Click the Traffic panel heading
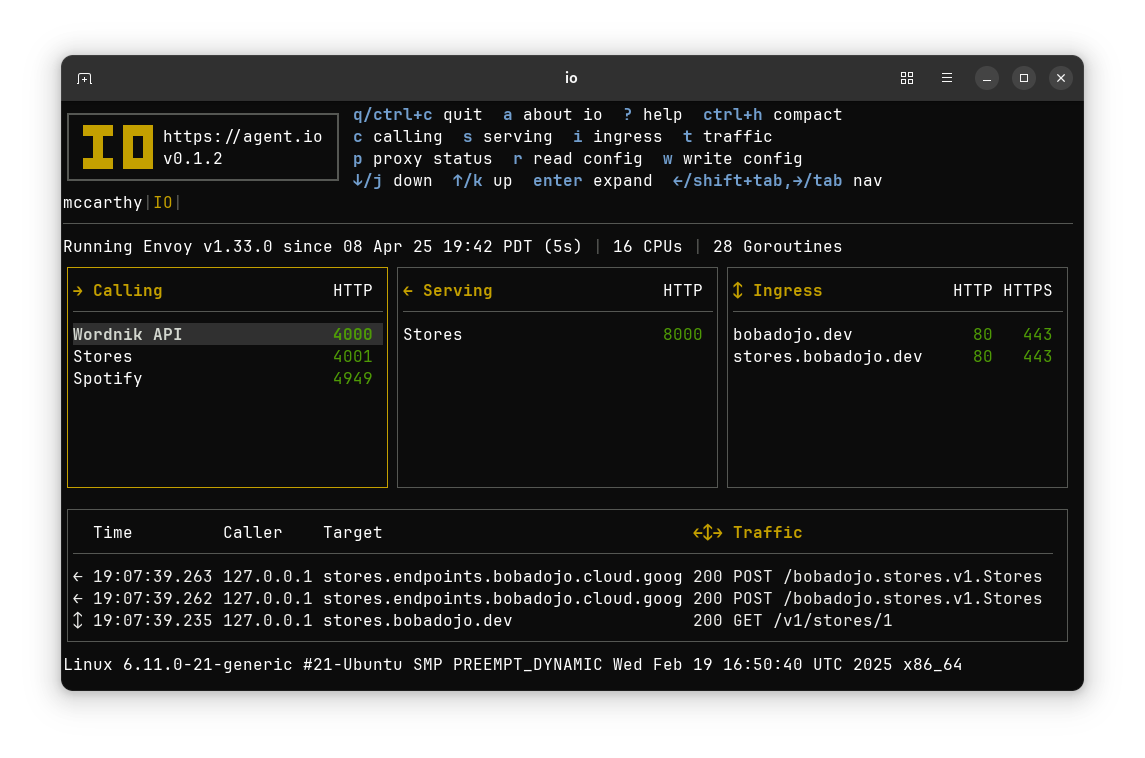1145x758 pixels. click(767, 532)
